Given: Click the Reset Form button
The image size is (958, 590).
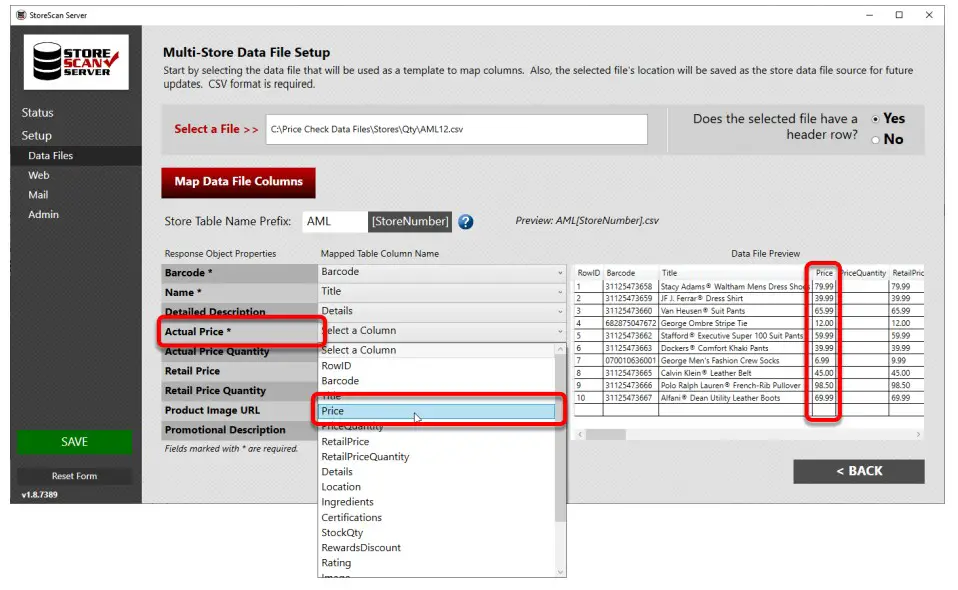Looking at the screenshot, I should [x=75, y=476].
